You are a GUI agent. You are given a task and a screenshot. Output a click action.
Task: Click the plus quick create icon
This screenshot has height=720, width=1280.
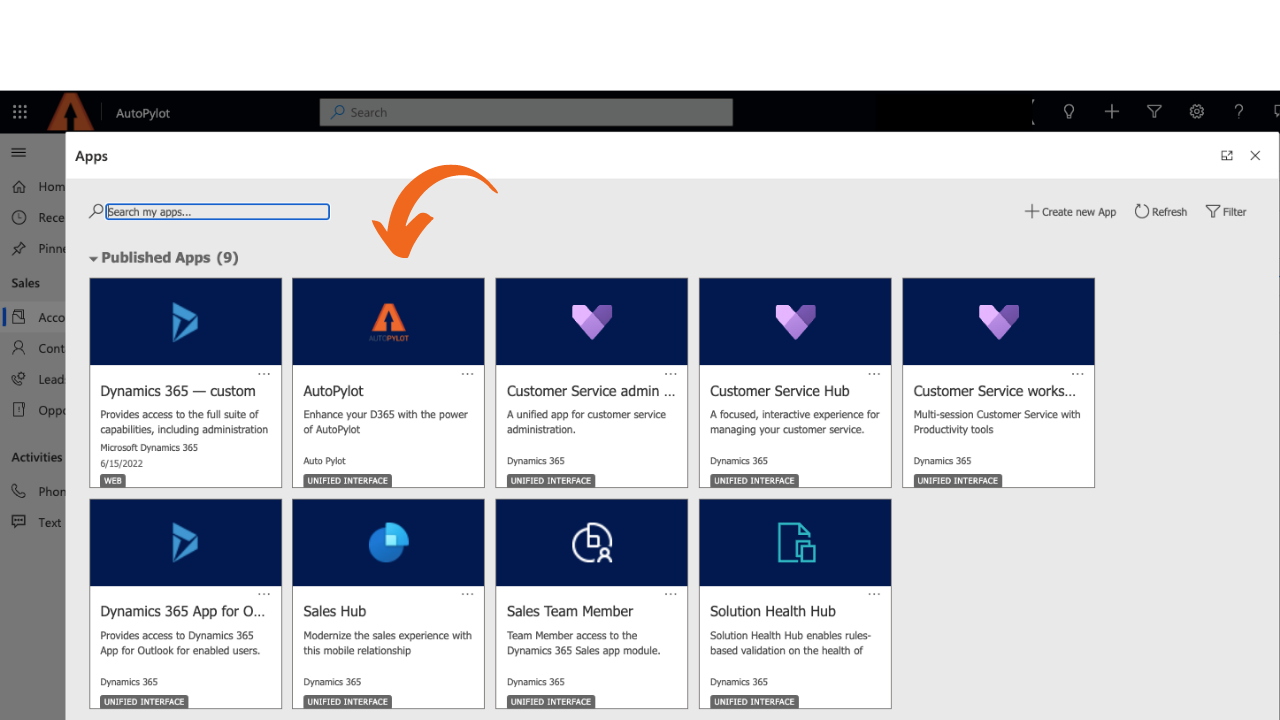1112,112
